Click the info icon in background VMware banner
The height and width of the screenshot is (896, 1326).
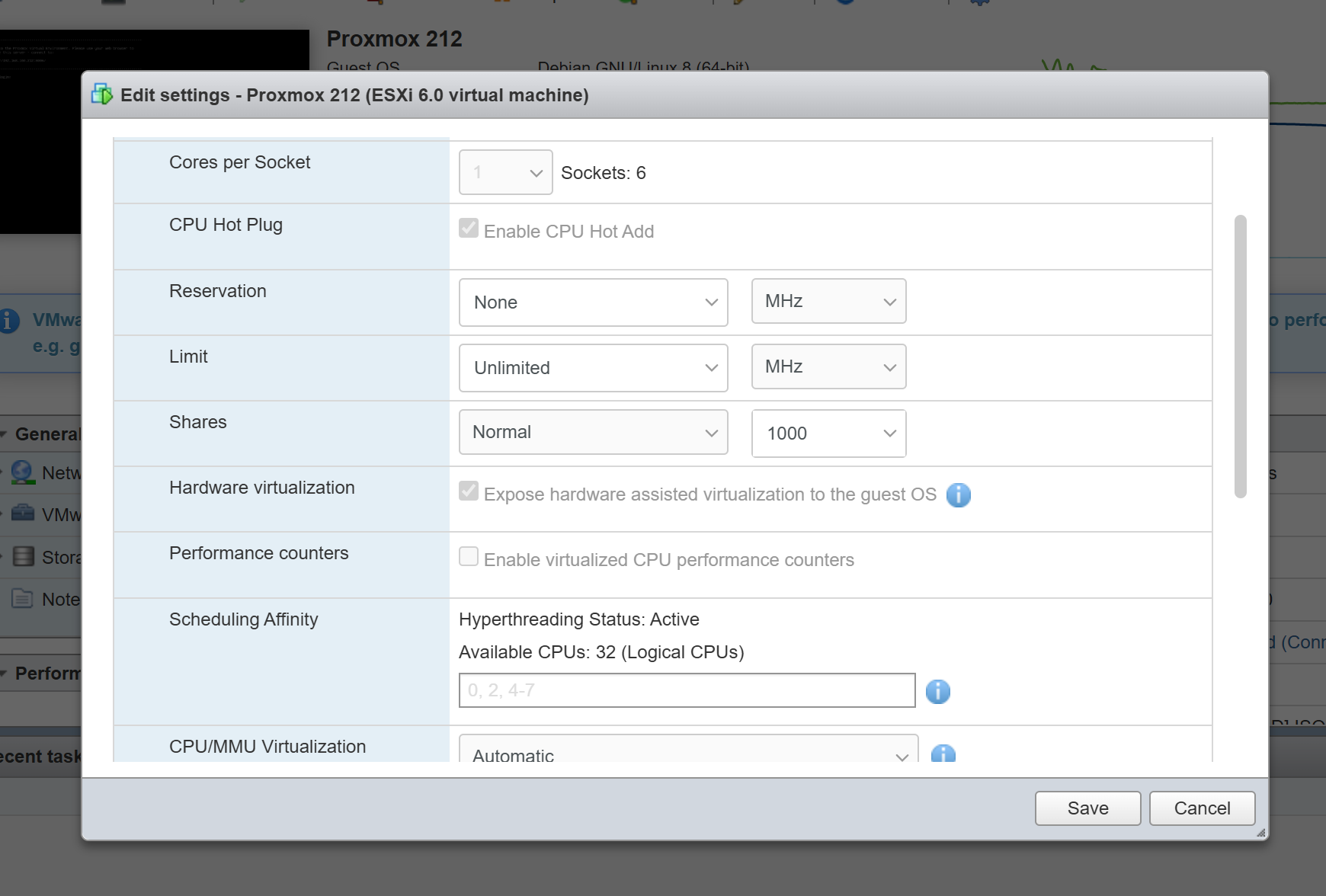pos(8,320)
